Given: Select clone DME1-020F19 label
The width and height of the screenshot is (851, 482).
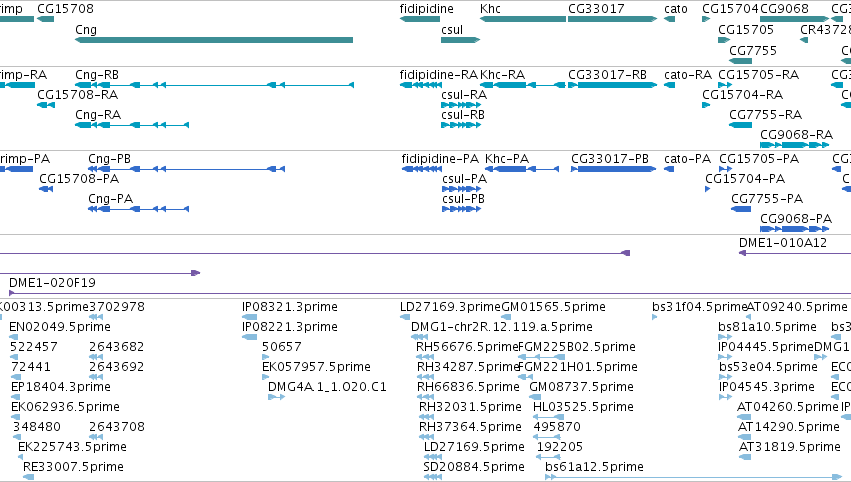Looking at the screenshot, I should coord(52,283).
